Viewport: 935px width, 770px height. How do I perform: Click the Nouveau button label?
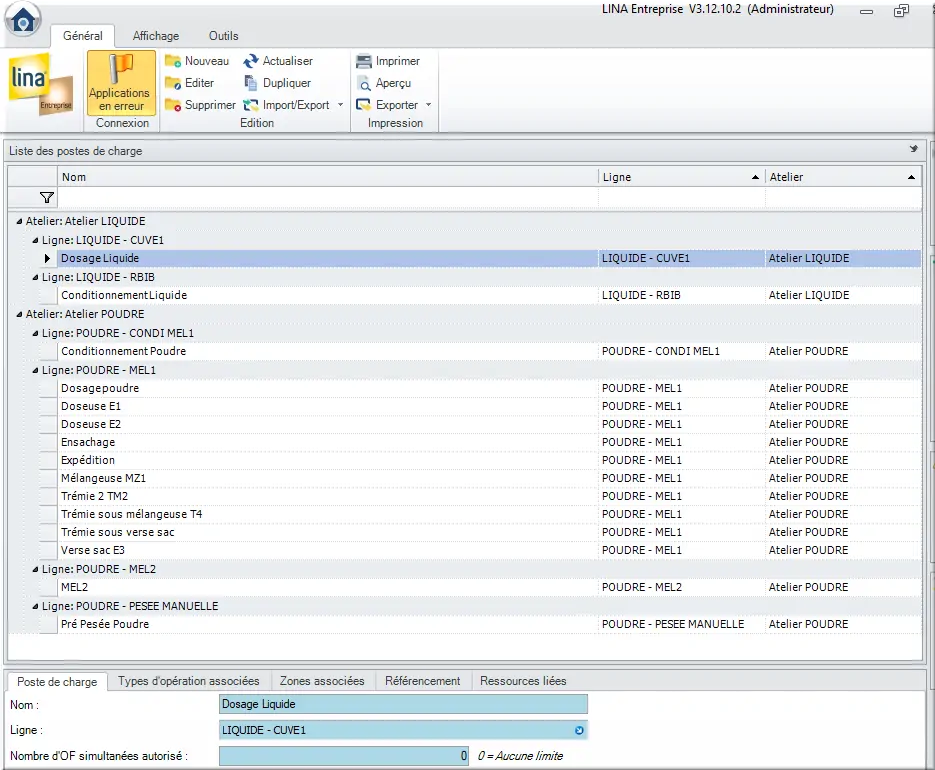[207, 61]
